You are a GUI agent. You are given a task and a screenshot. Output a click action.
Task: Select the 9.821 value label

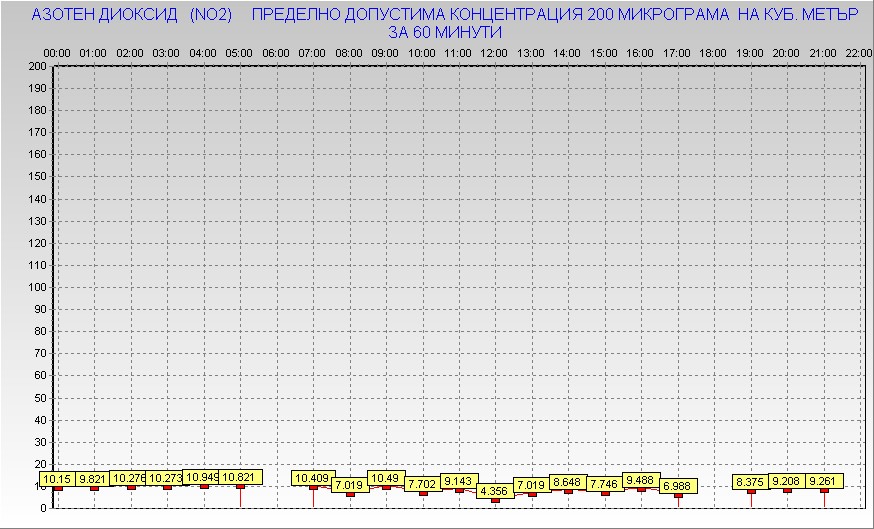pos(93,479)
